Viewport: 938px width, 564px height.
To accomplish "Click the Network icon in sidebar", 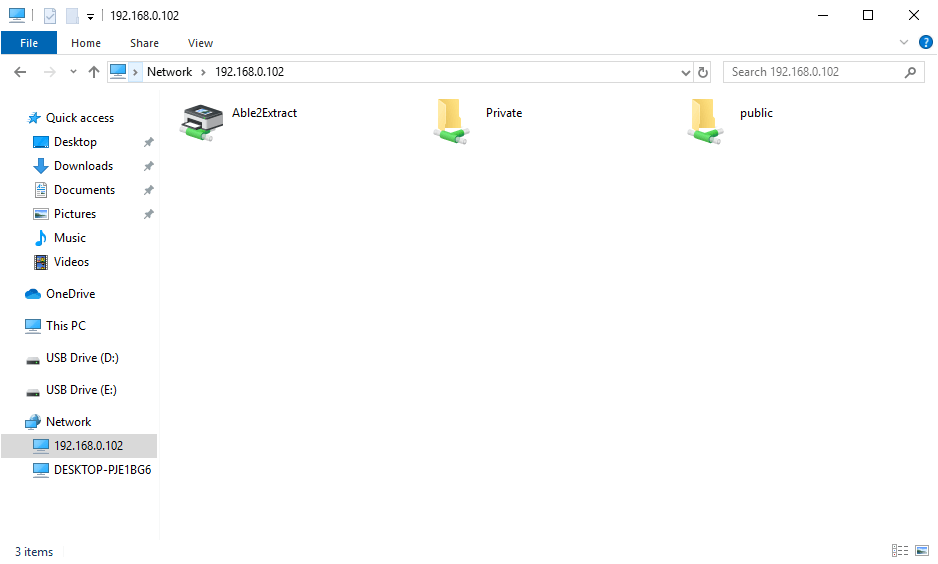I will tap(33, 422).
